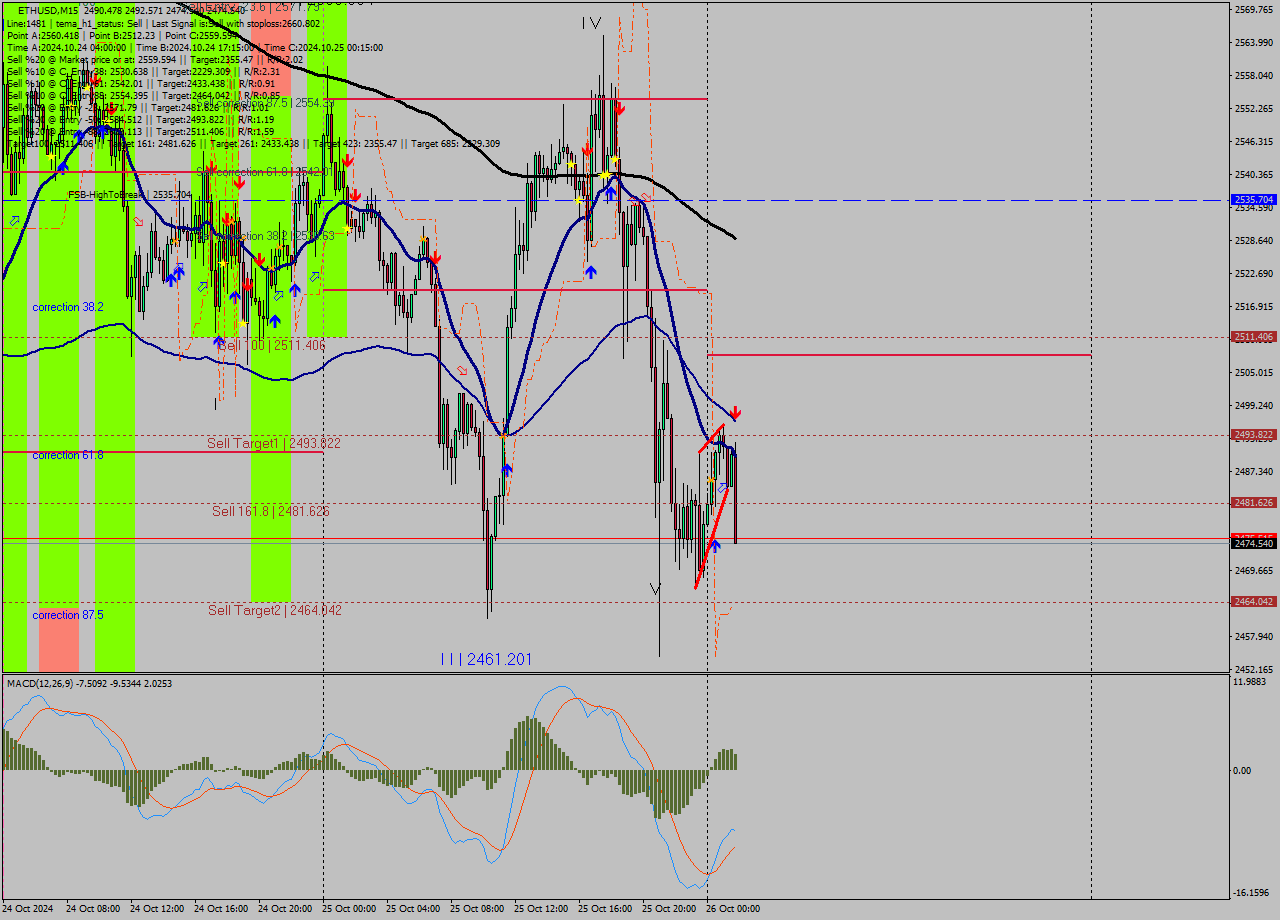Click the '25 Oct 16:00' time label

pos(605,909)
